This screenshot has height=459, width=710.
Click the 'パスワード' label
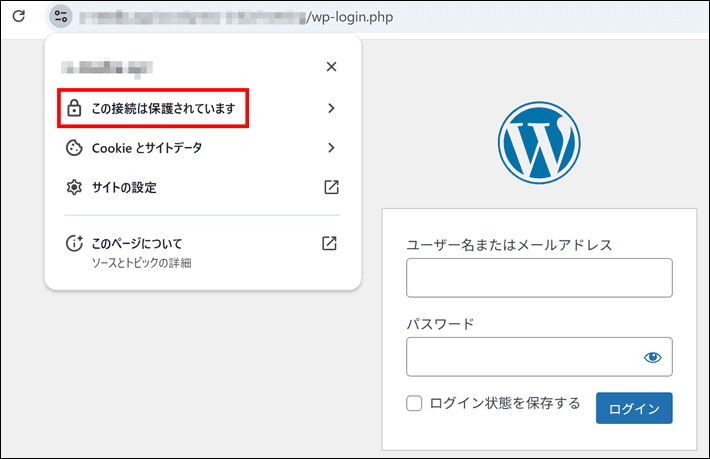click(440, 324)
